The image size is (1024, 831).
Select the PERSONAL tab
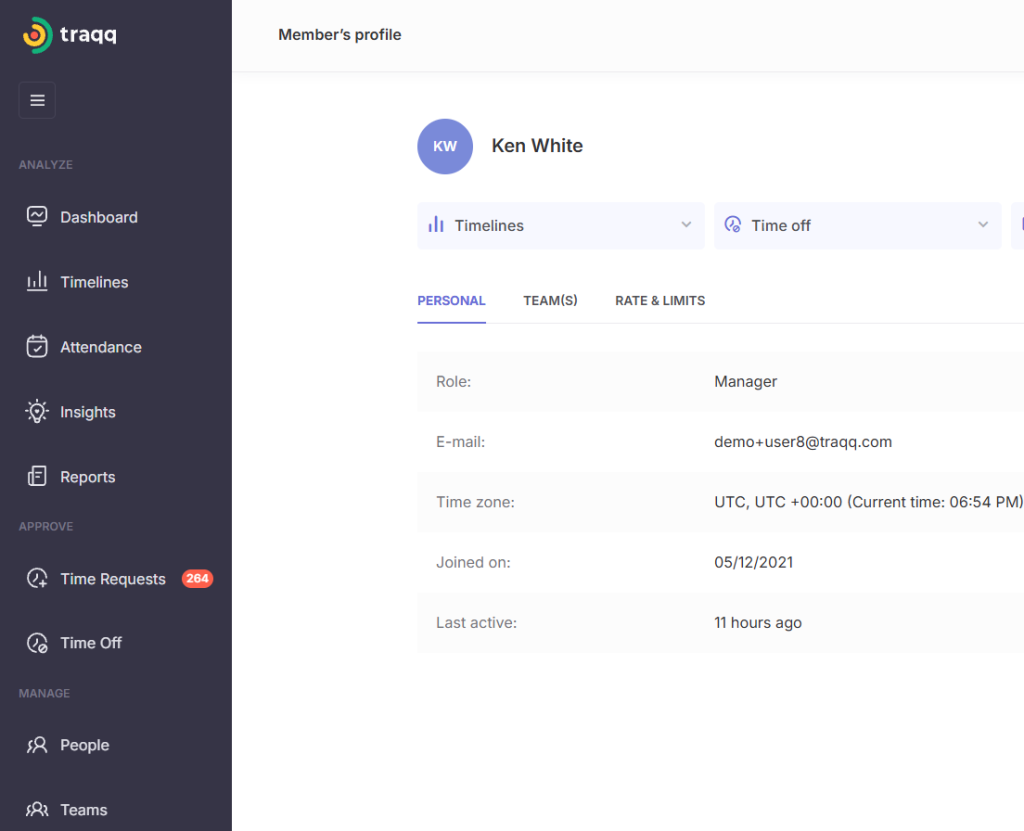tap(451, 301)
